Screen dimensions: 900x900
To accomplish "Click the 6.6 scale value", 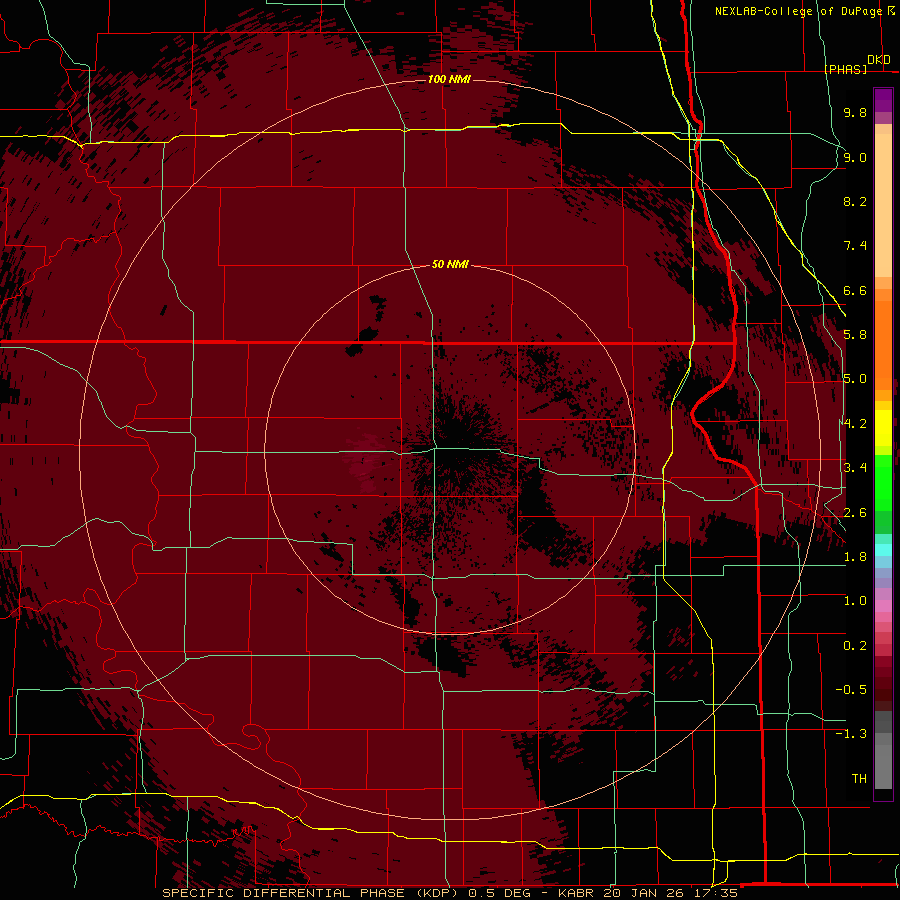I will 855,290.
